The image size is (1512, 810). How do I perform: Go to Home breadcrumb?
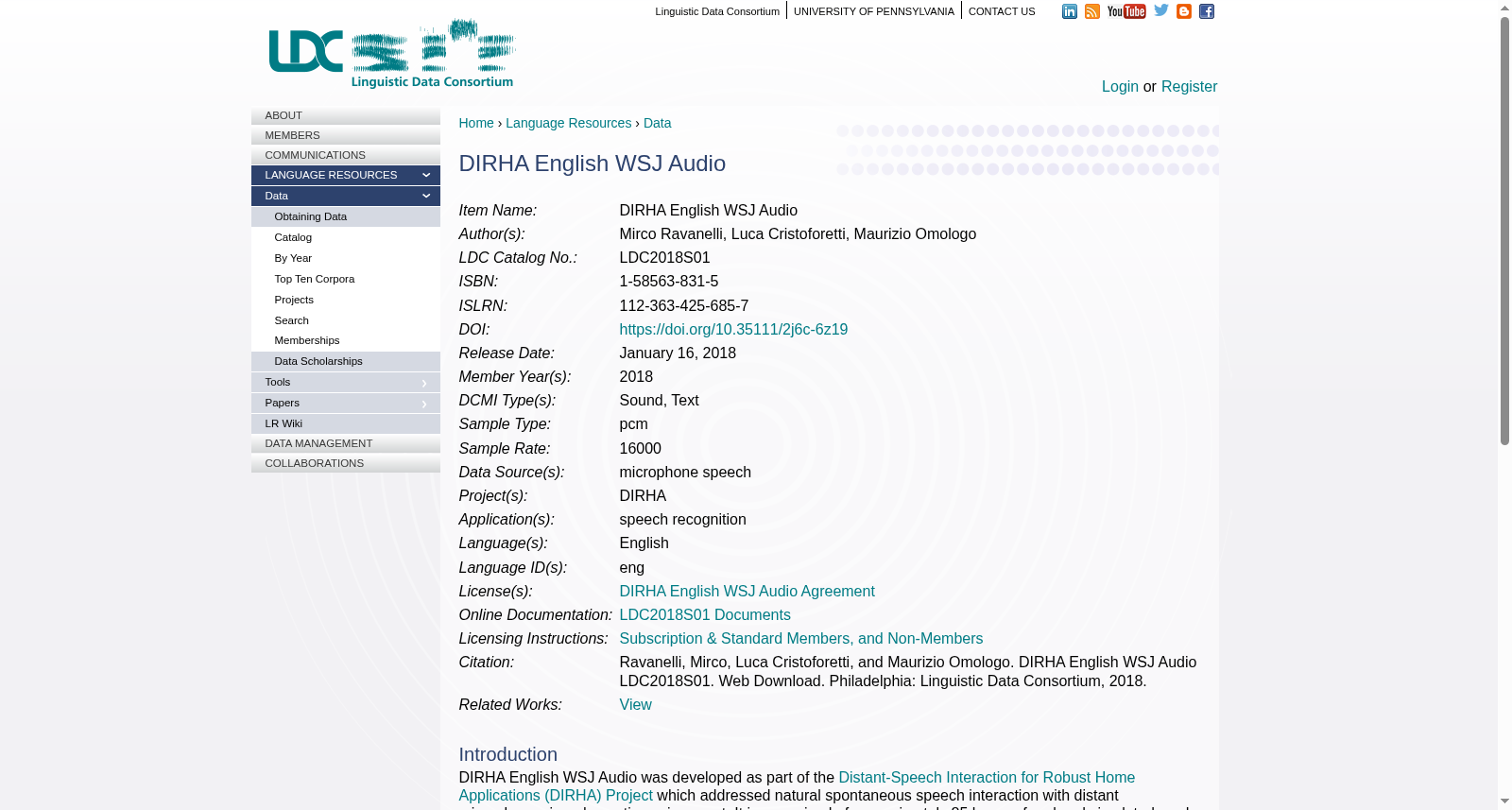coord(476,123)
